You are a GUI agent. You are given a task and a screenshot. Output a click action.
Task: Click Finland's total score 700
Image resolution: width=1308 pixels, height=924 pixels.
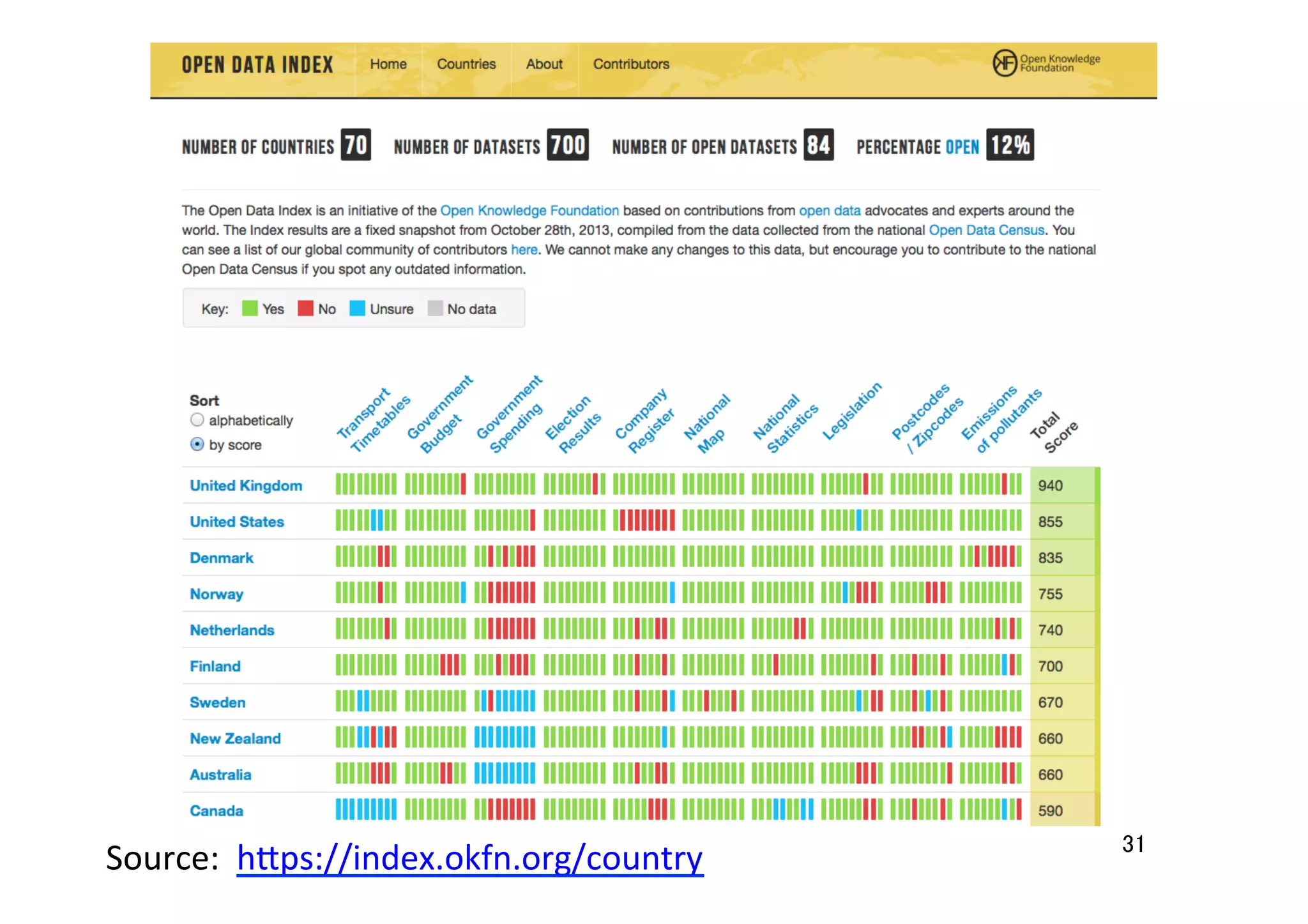tap(1051, 666)
